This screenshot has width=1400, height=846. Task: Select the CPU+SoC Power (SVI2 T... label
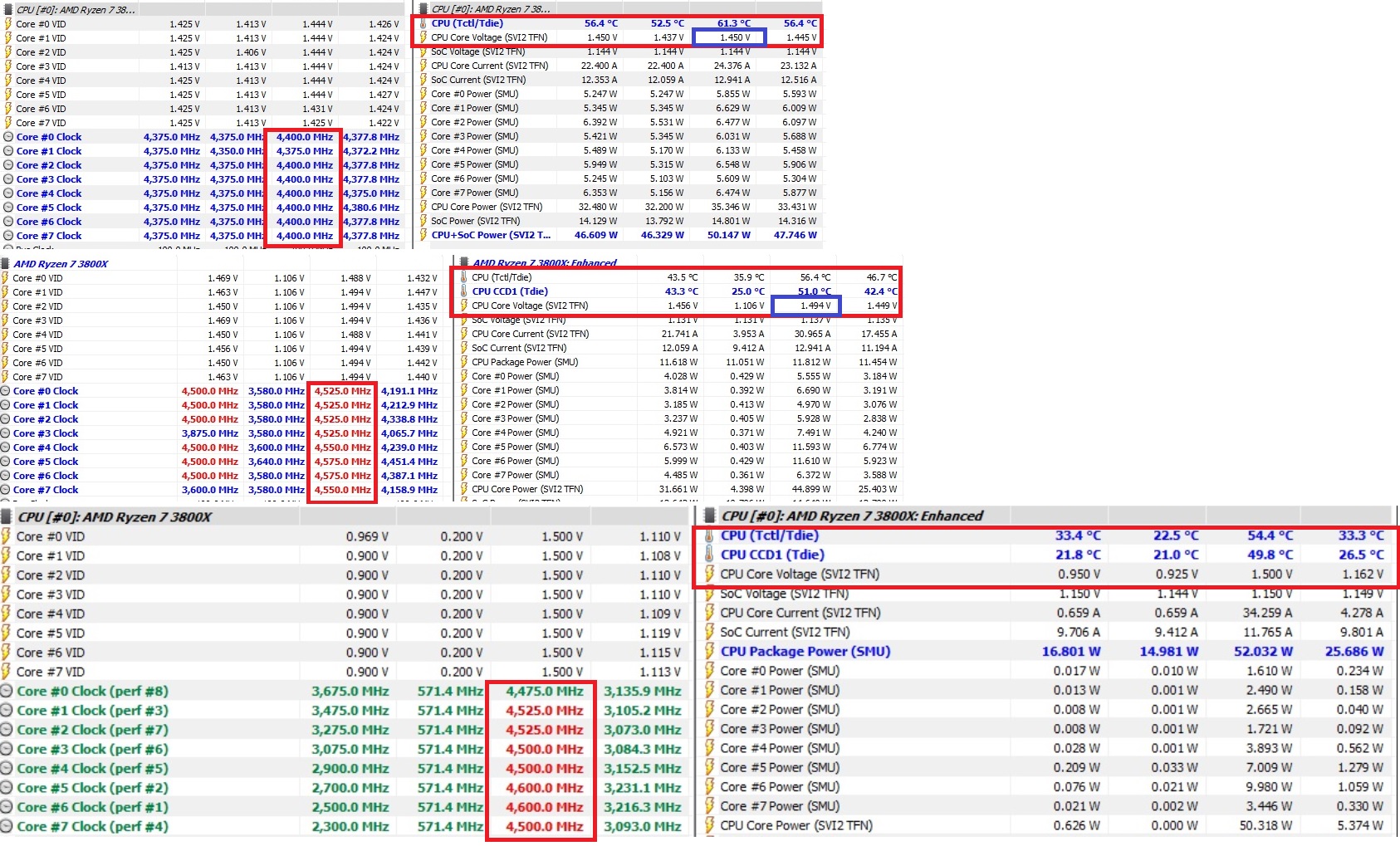pos(491,235)
